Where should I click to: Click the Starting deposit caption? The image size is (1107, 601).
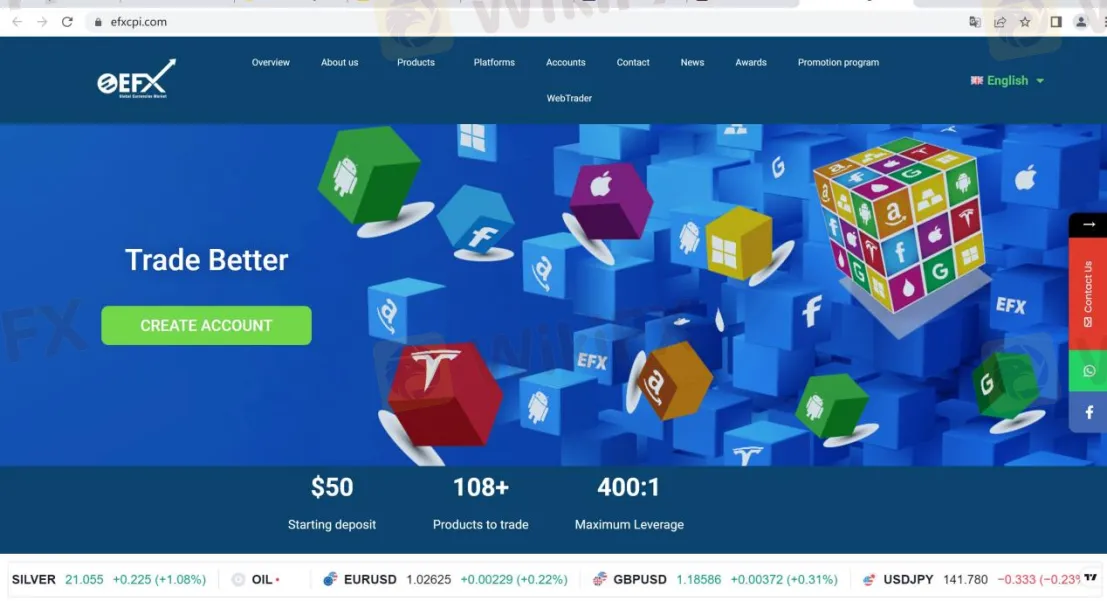(332, 525)
